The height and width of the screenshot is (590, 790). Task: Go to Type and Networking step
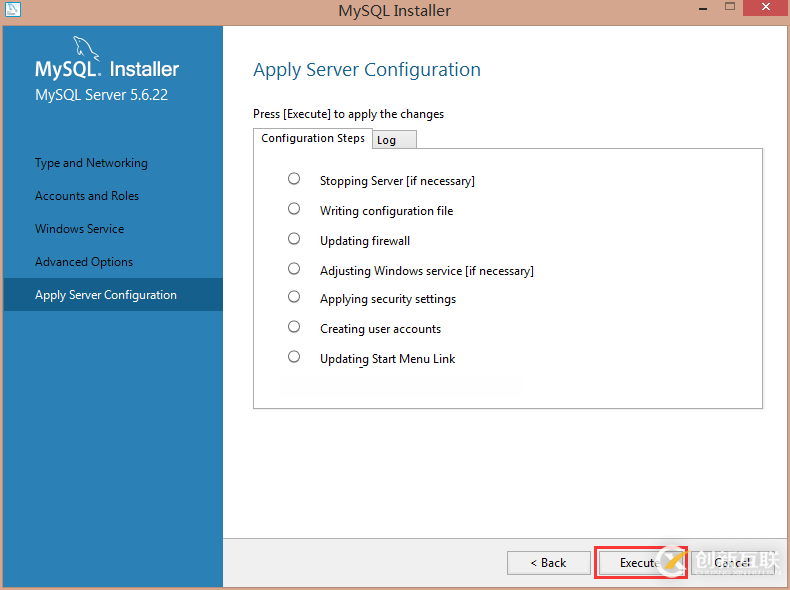coord(91,163)
